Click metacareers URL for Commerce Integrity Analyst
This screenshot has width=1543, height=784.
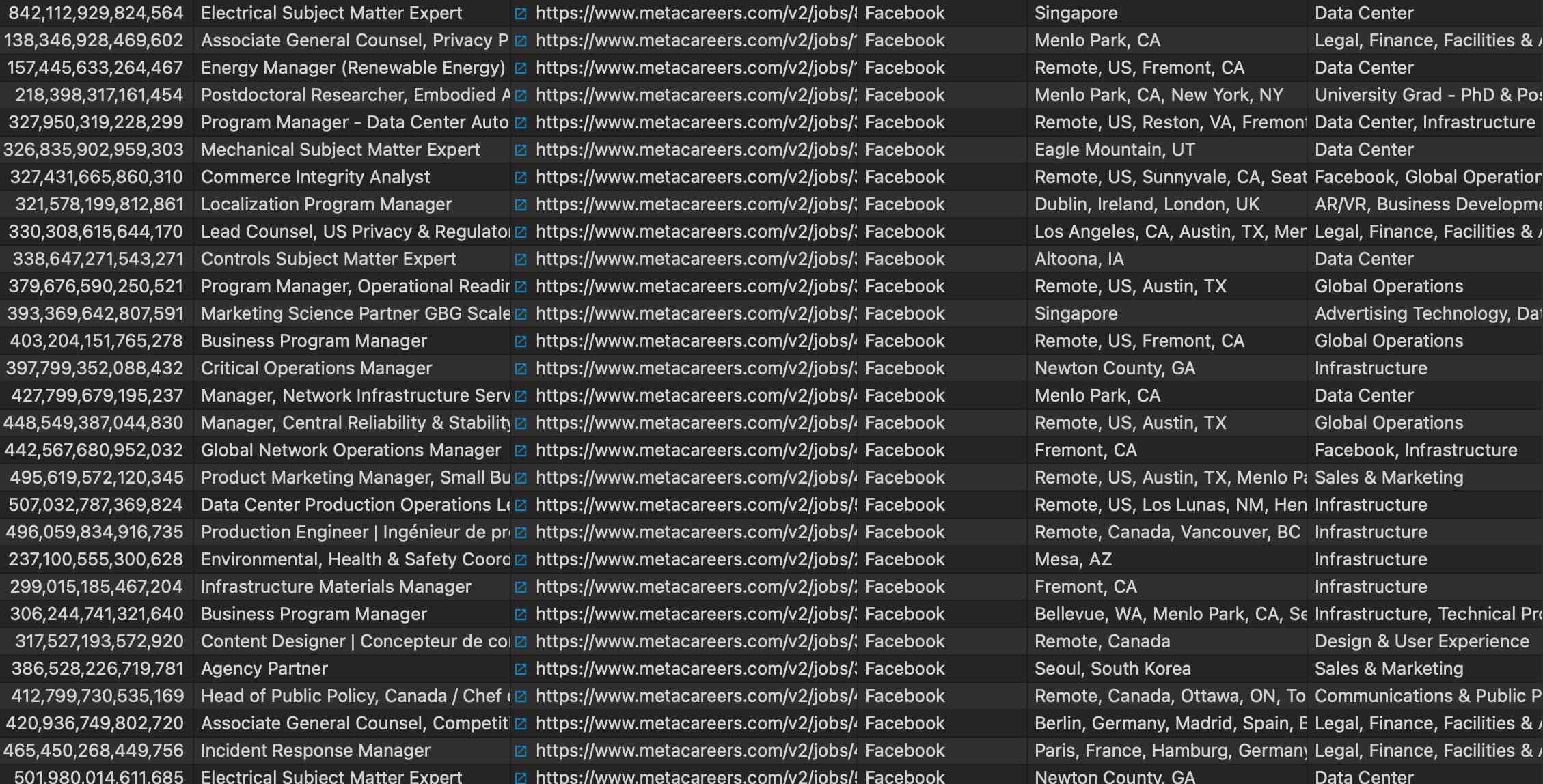694,177
